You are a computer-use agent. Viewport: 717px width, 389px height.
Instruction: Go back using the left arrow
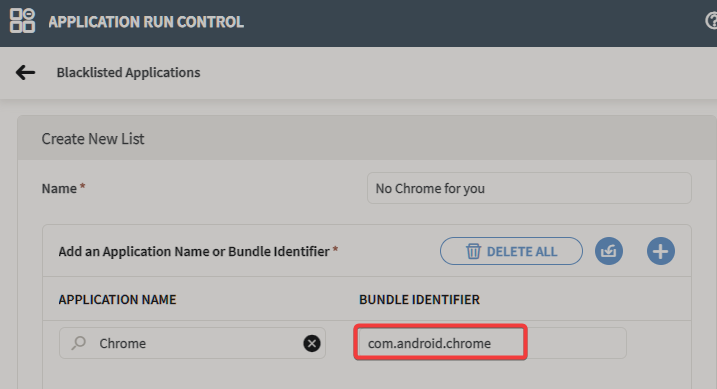tap(25, 72)
